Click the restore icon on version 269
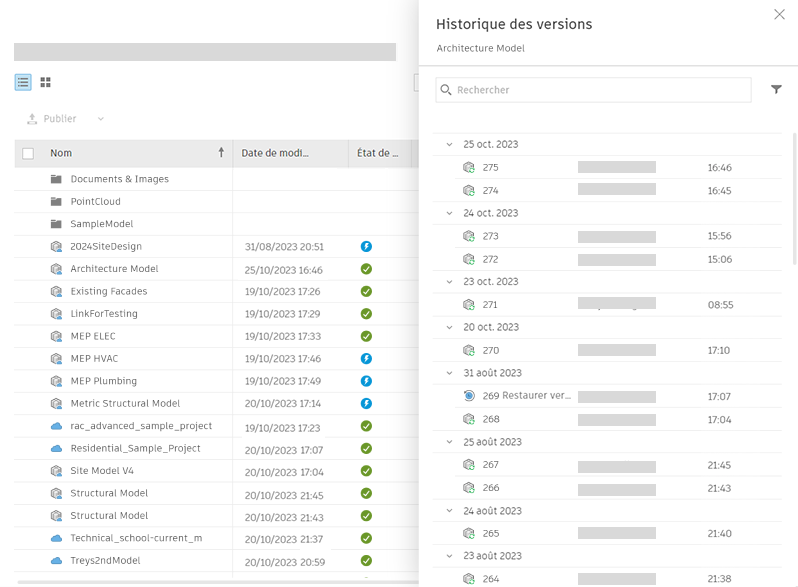Image resolution: width=798 pixels, height=587 pixels. [469, 396]
